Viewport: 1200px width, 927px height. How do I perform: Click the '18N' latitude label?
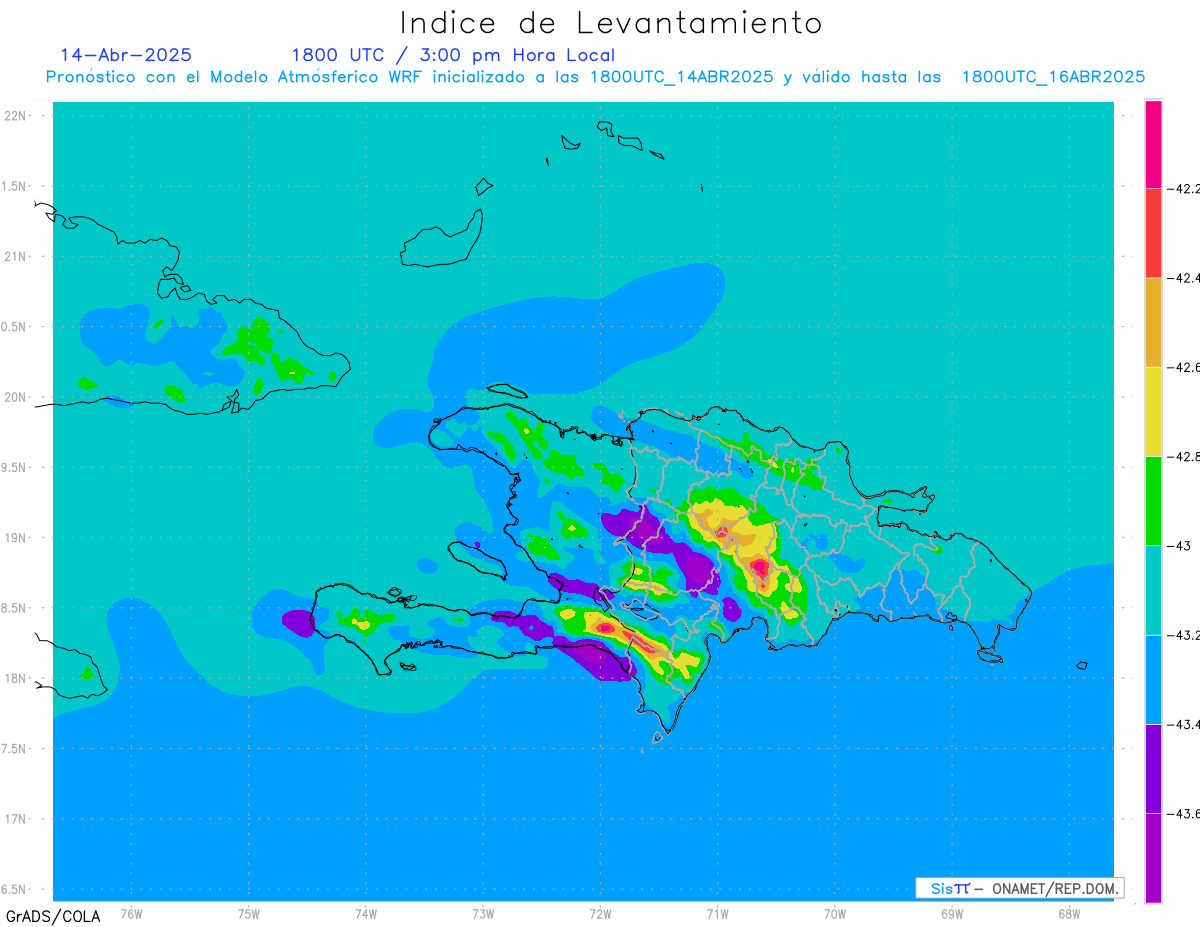(17, 679)
